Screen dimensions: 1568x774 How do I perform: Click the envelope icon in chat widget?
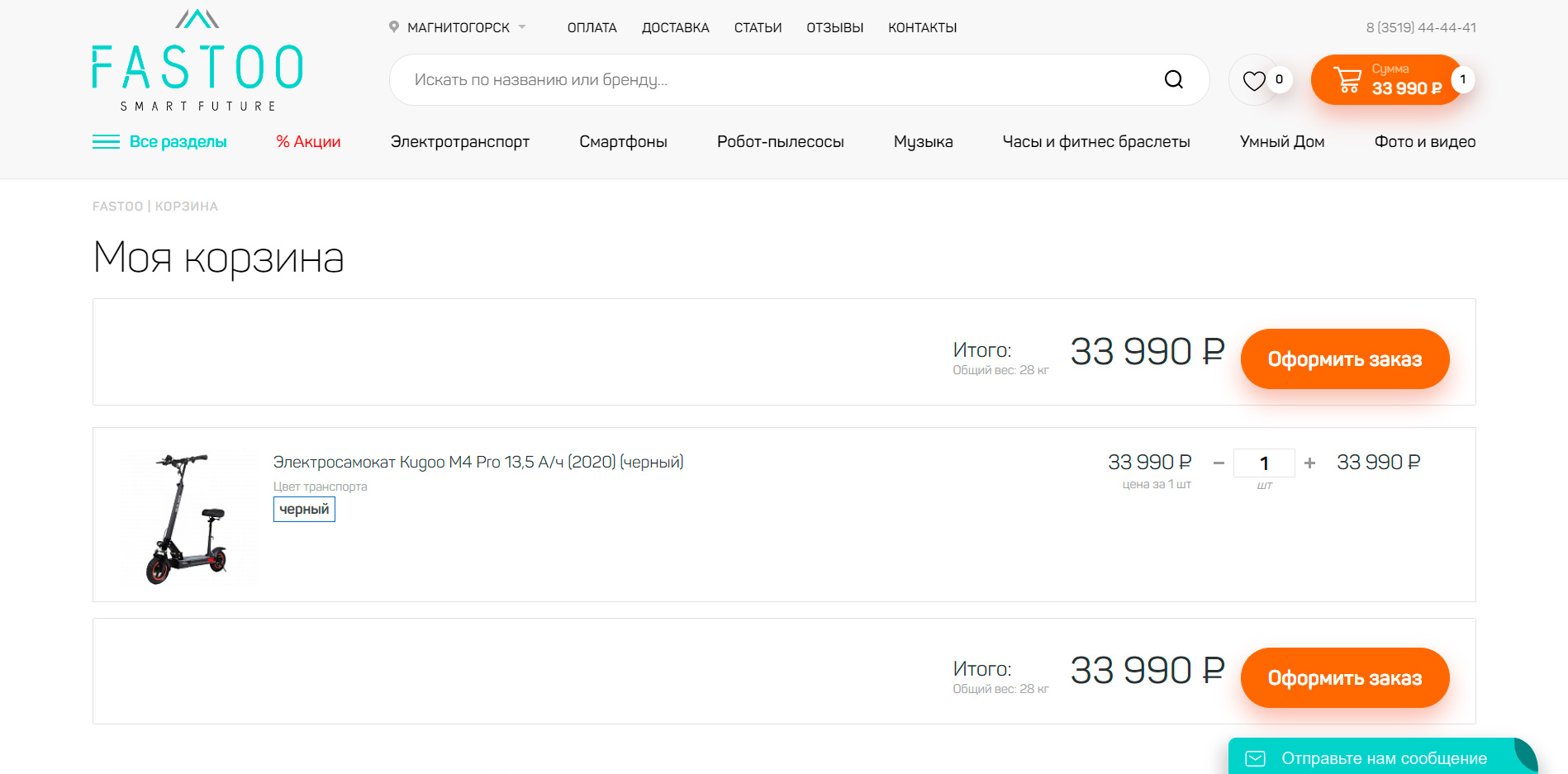pyautogui.click(x=1255, y=758)
